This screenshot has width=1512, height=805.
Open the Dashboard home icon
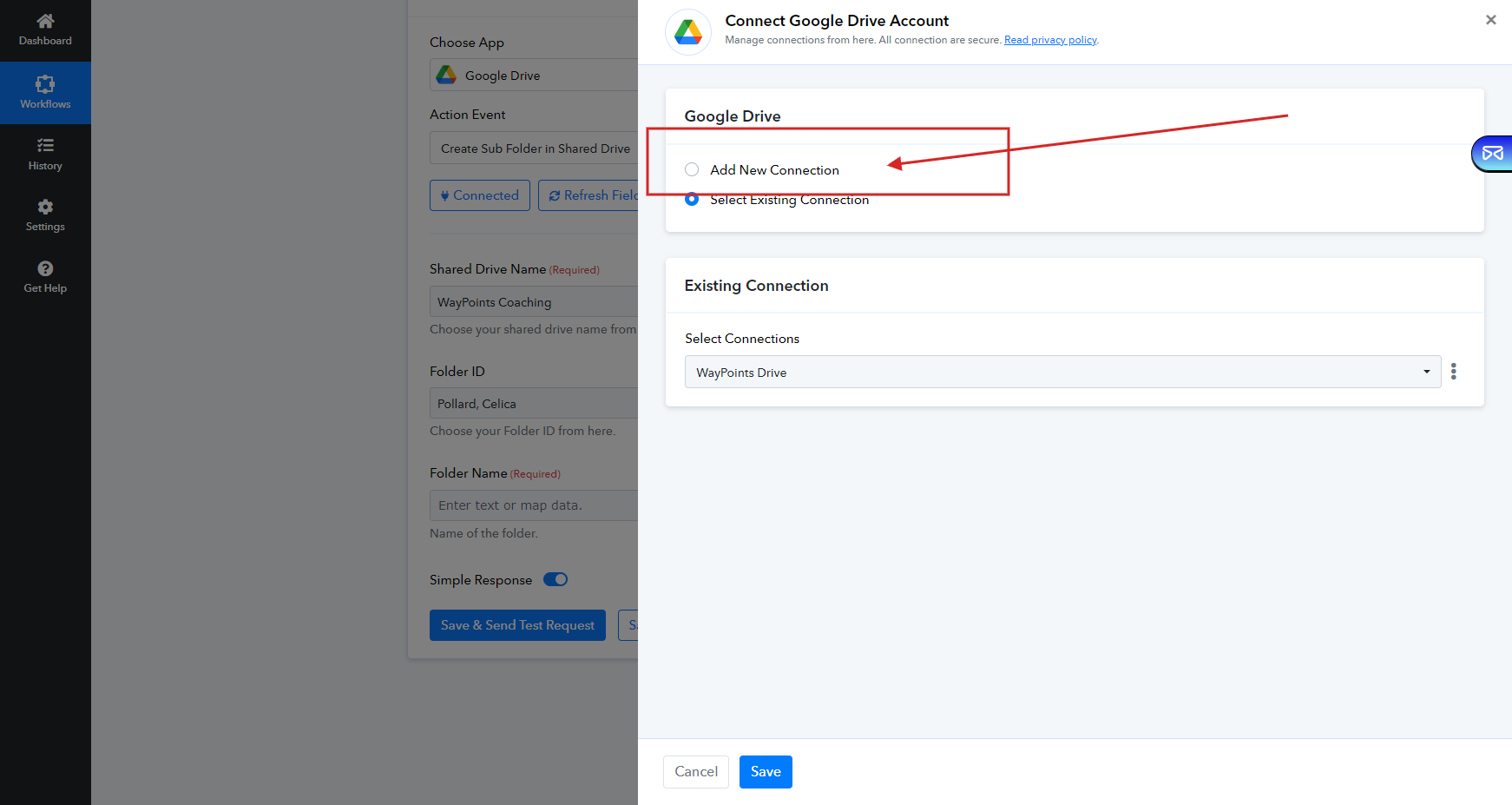coord(45,21)
